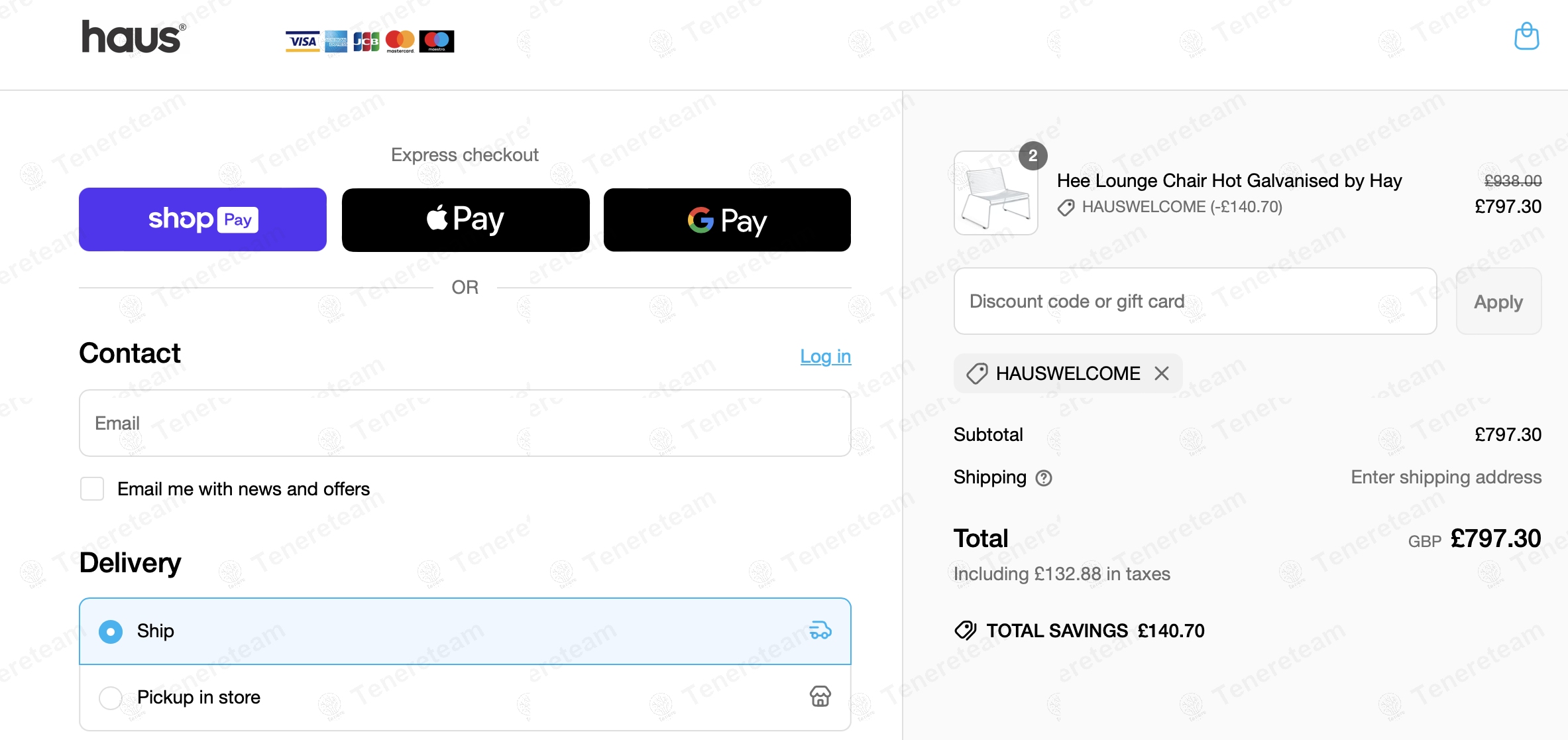The image size is (1568, 740).
Task: Select the Ship delivery option
Action: pos(111,631)
